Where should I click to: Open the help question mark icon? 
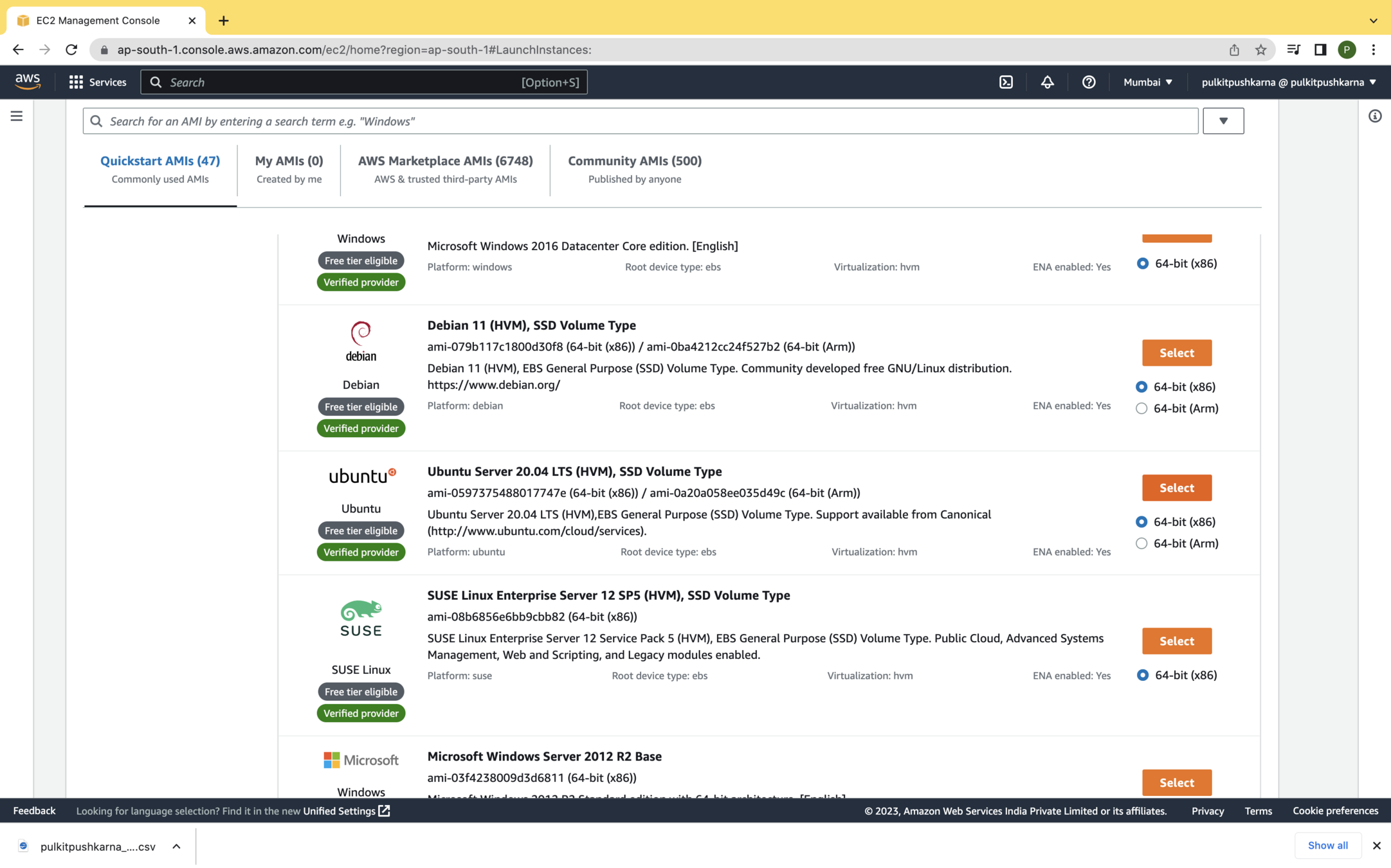1088,82
